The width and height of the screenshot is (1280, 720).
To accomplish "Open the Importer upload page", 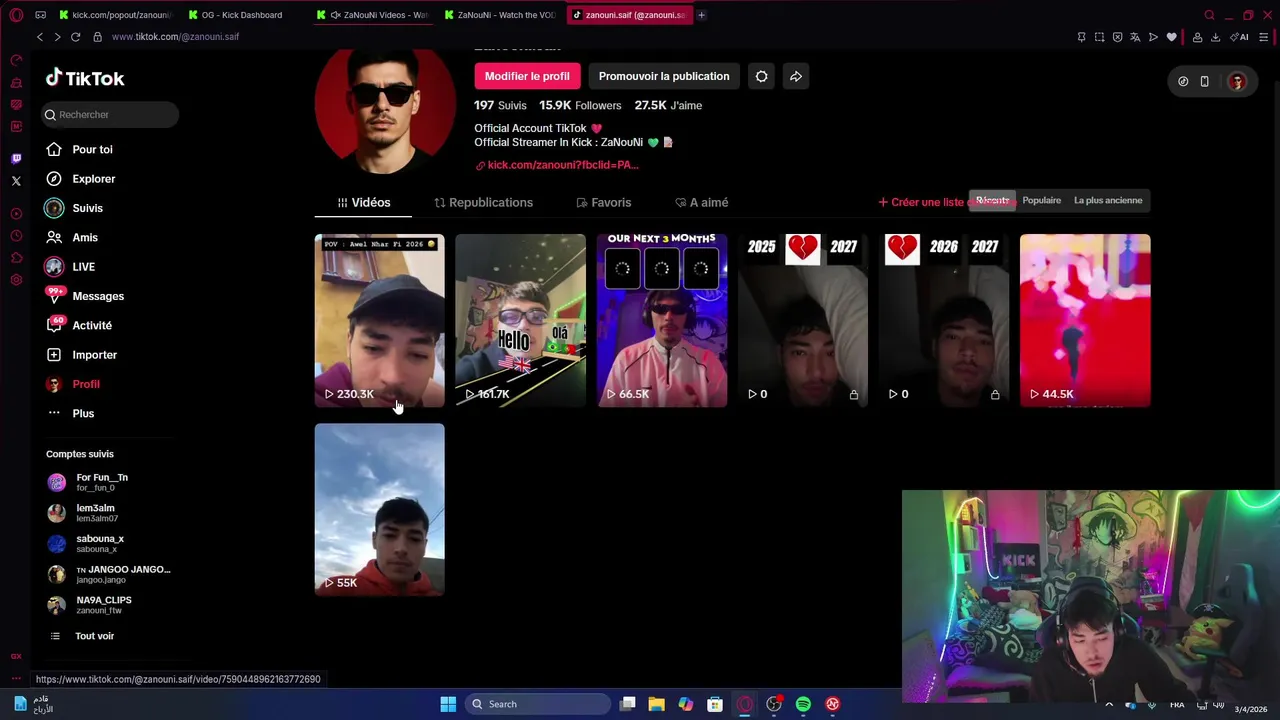I will point(94,355).
